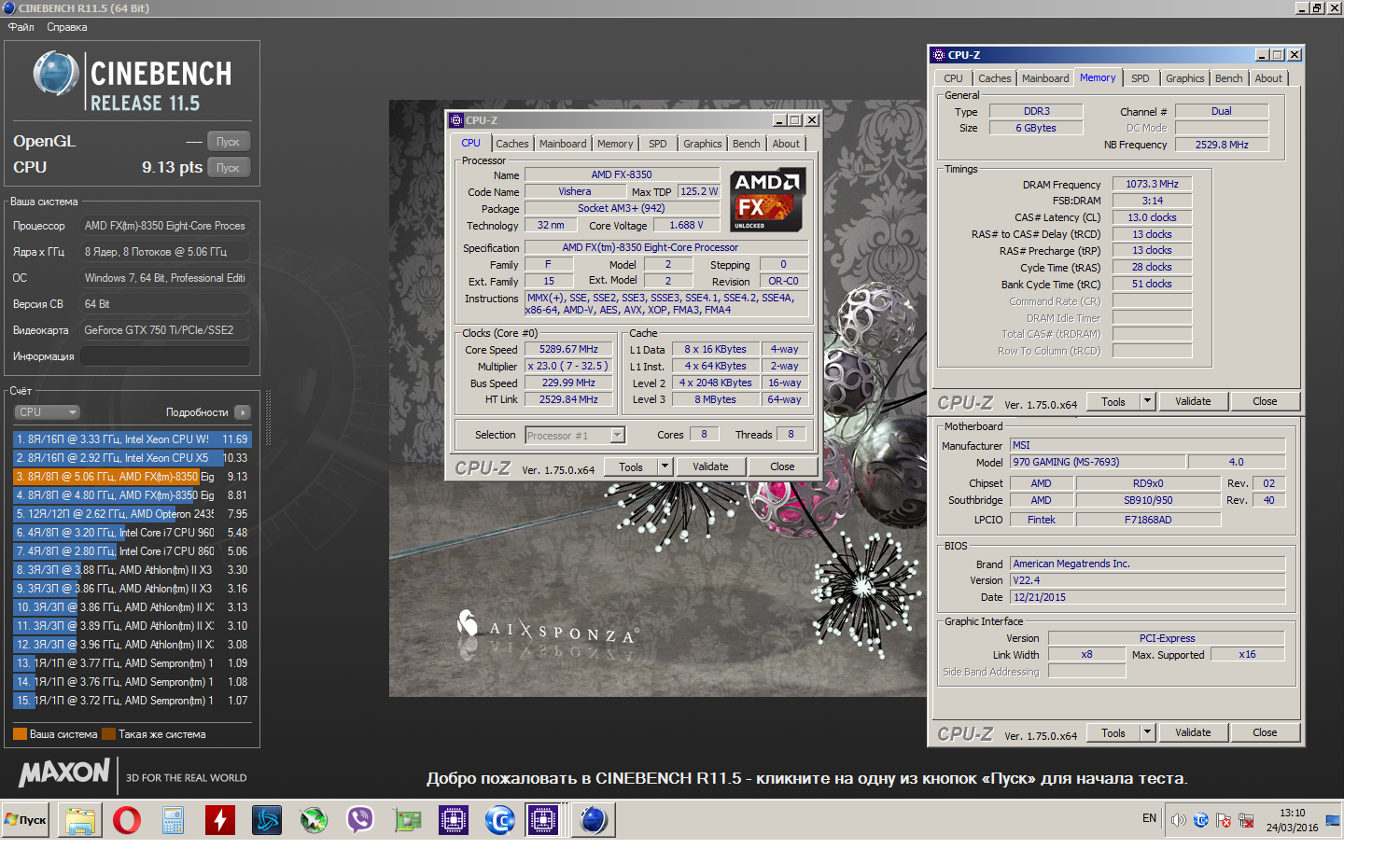
Task: Open Viber from the taskbar
Action: [x=360, y=820]
